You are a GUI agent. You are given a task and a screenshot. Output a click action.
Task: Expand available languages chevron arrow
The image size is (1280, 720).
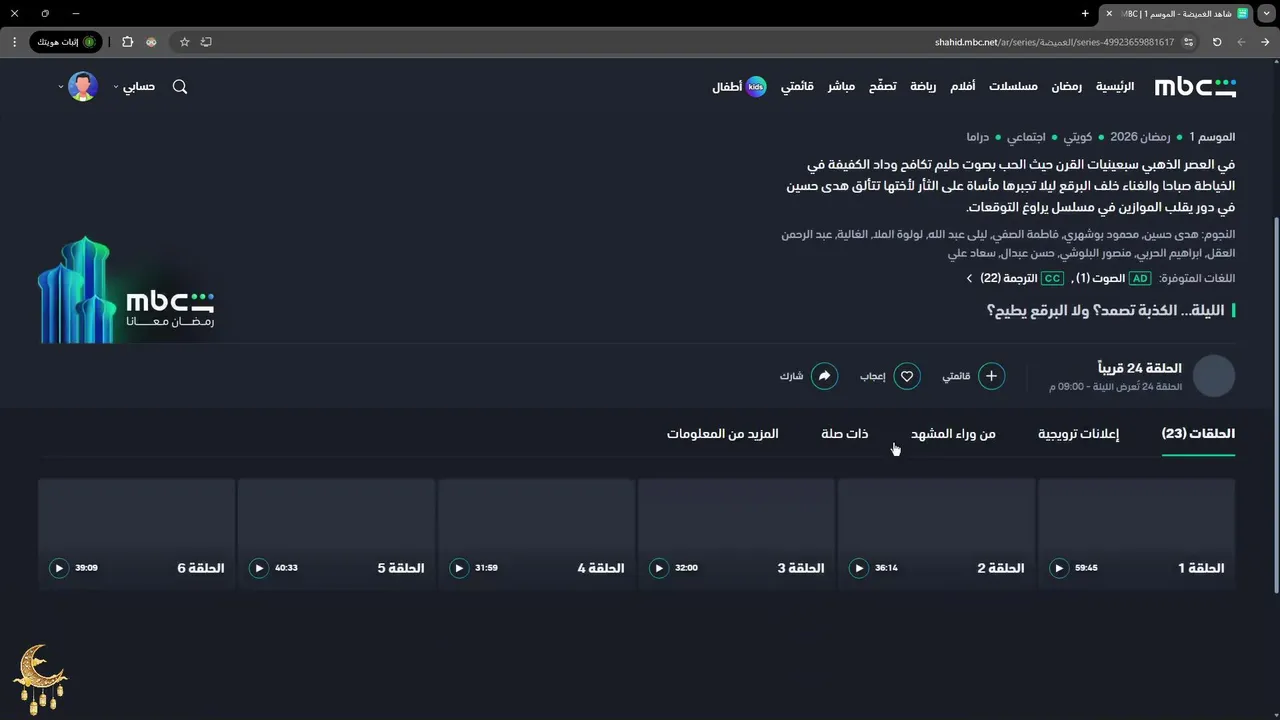[x=969, y=278]
